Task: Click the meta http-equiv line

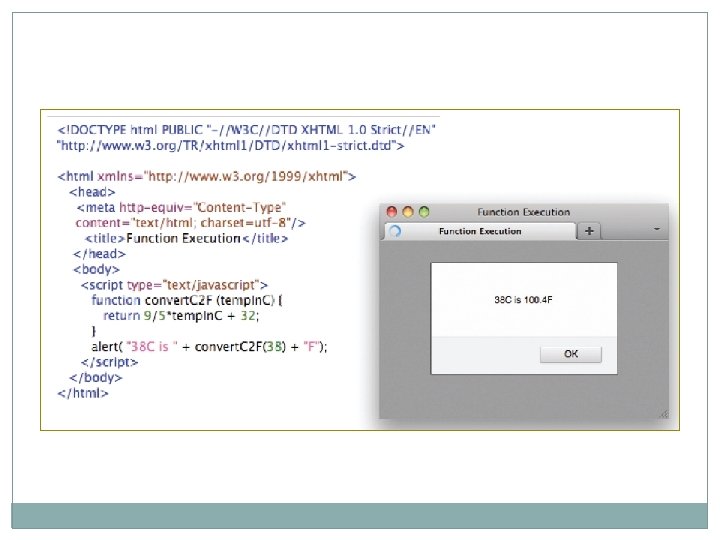Action: click(181, 208)
